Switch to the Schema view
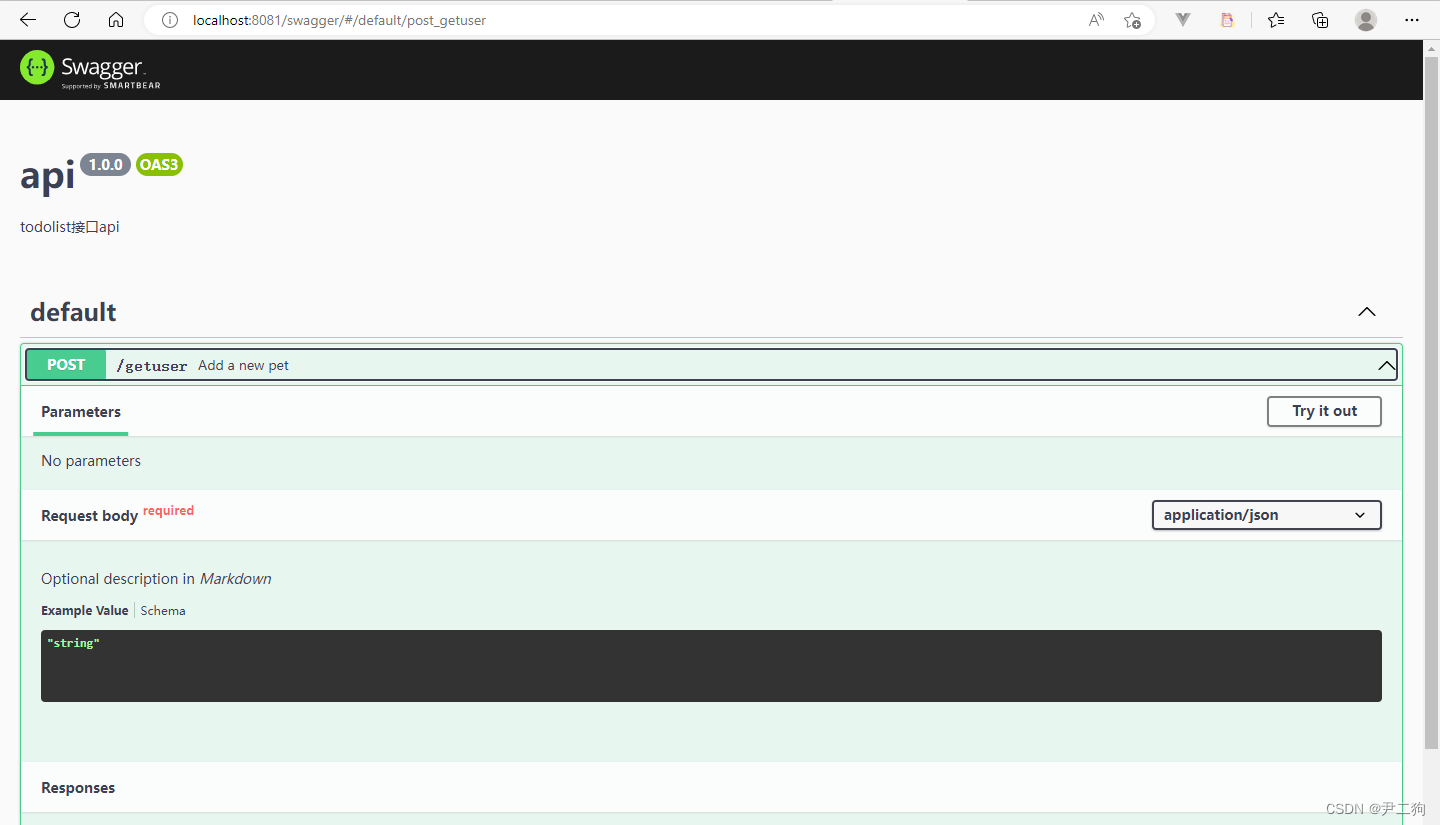Screen dimensions: 1440x825 pos(162,610)
